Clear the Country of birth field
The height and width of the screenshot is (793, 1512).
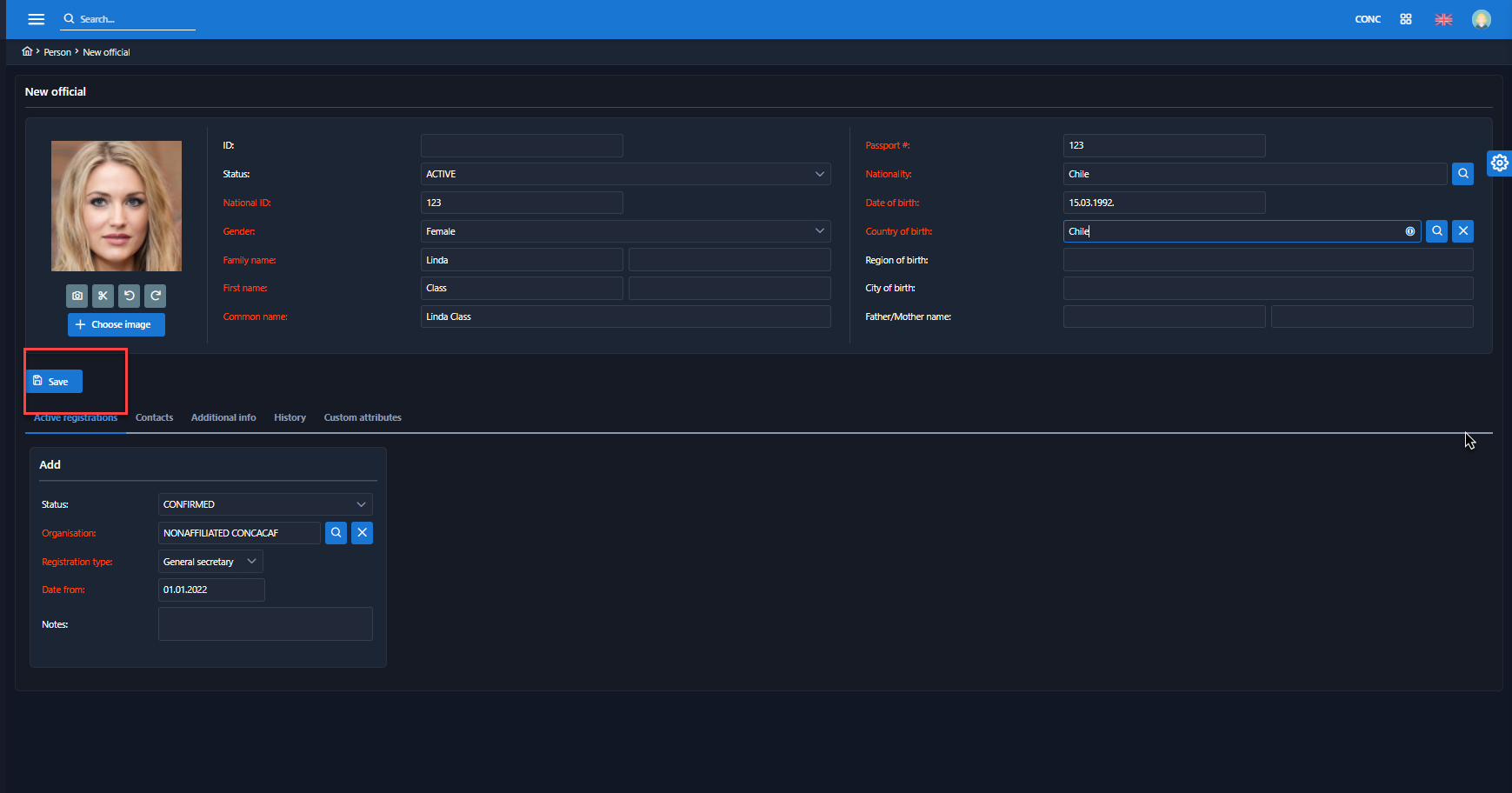coord(1463,231)
